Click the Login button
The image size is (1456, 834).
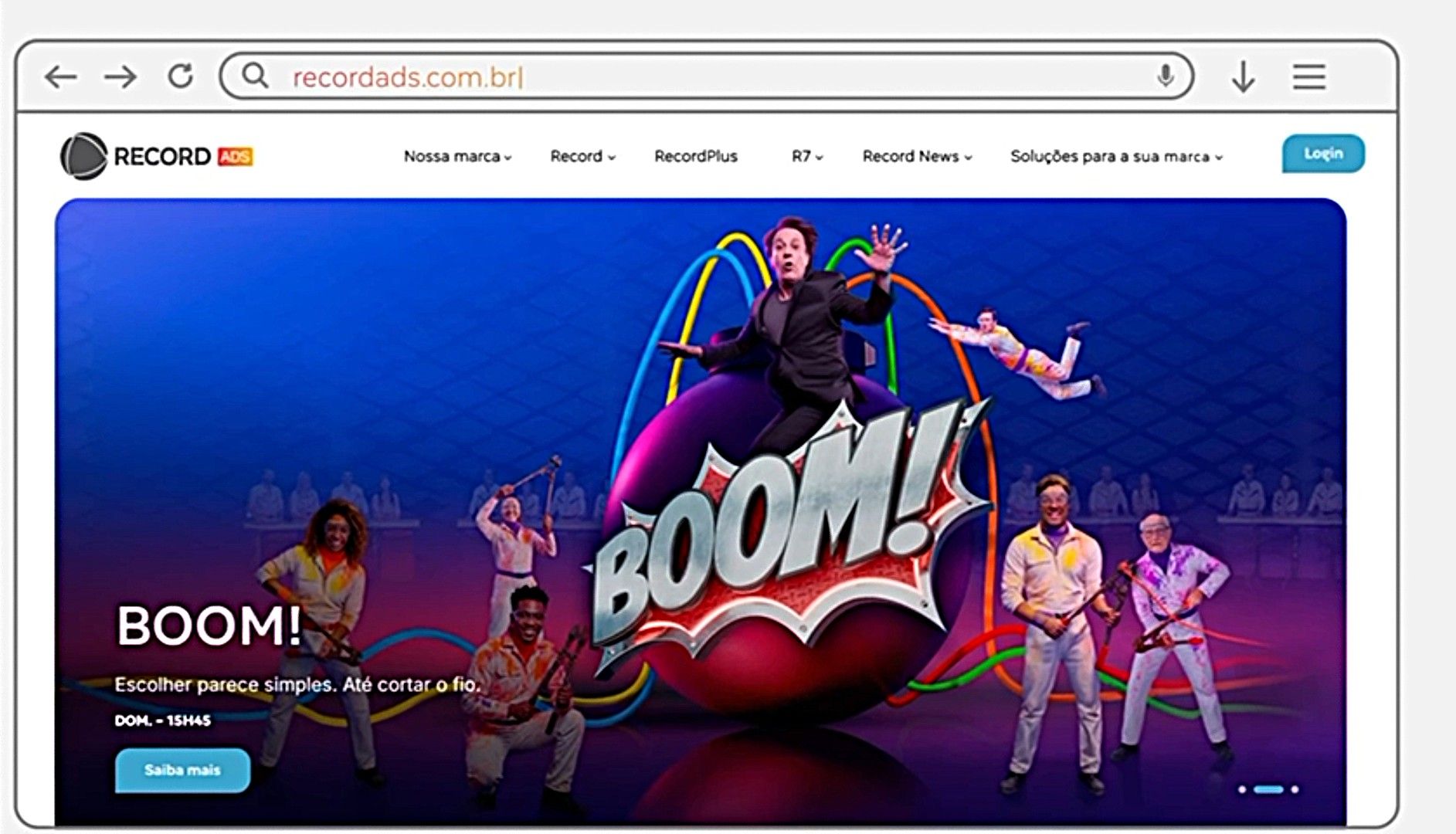click(1323, 154)
